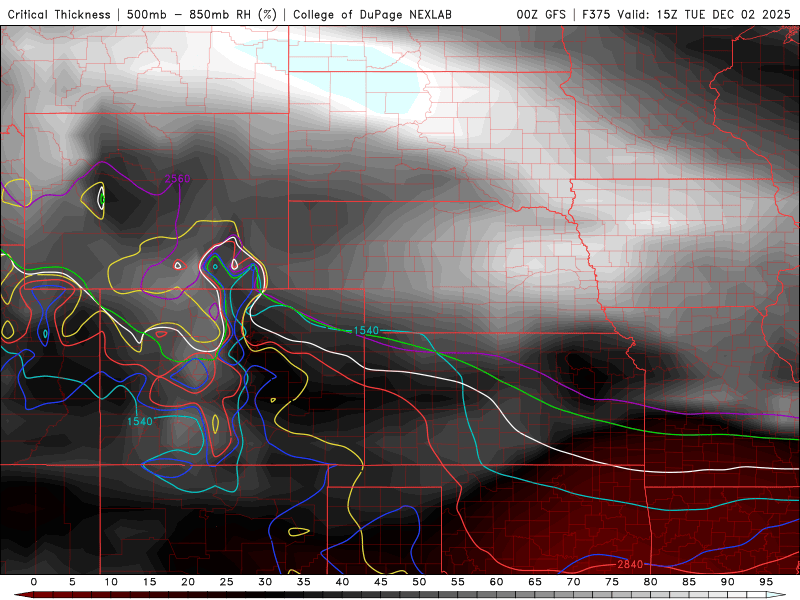Viewport: 800px width, 600px height.
Task: Click the '0' colorbar tick label
Action: pyautogui.click(x=34, y=582)
